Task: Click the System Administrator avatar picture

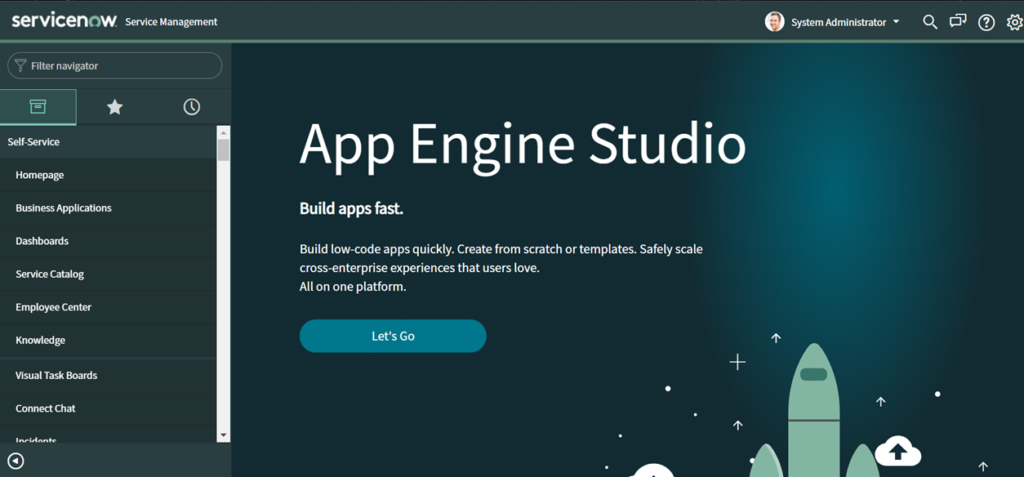Action: pos(775,22)
